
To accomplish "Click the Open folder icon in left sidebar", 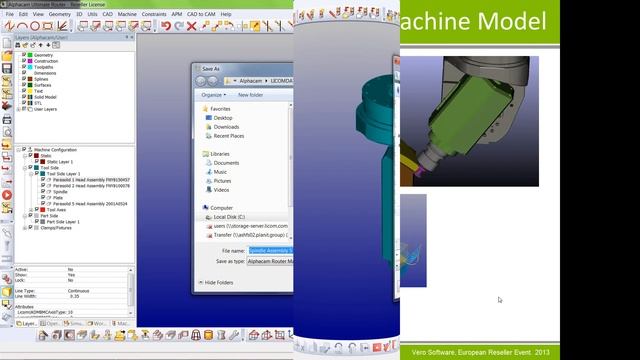I will click(7, 56).
